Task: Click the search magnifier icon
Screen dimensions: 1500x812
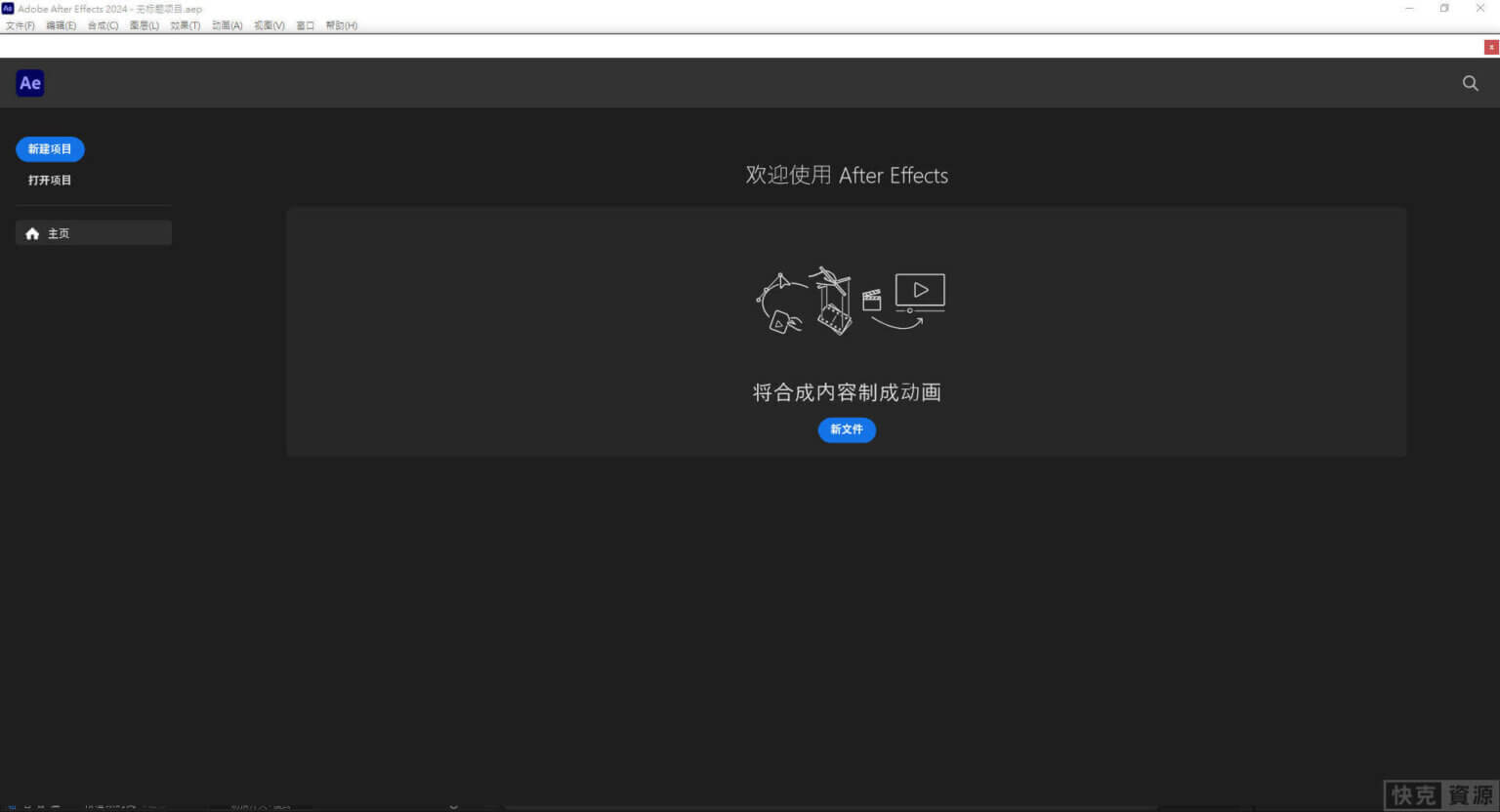Action: [1470, 83]
